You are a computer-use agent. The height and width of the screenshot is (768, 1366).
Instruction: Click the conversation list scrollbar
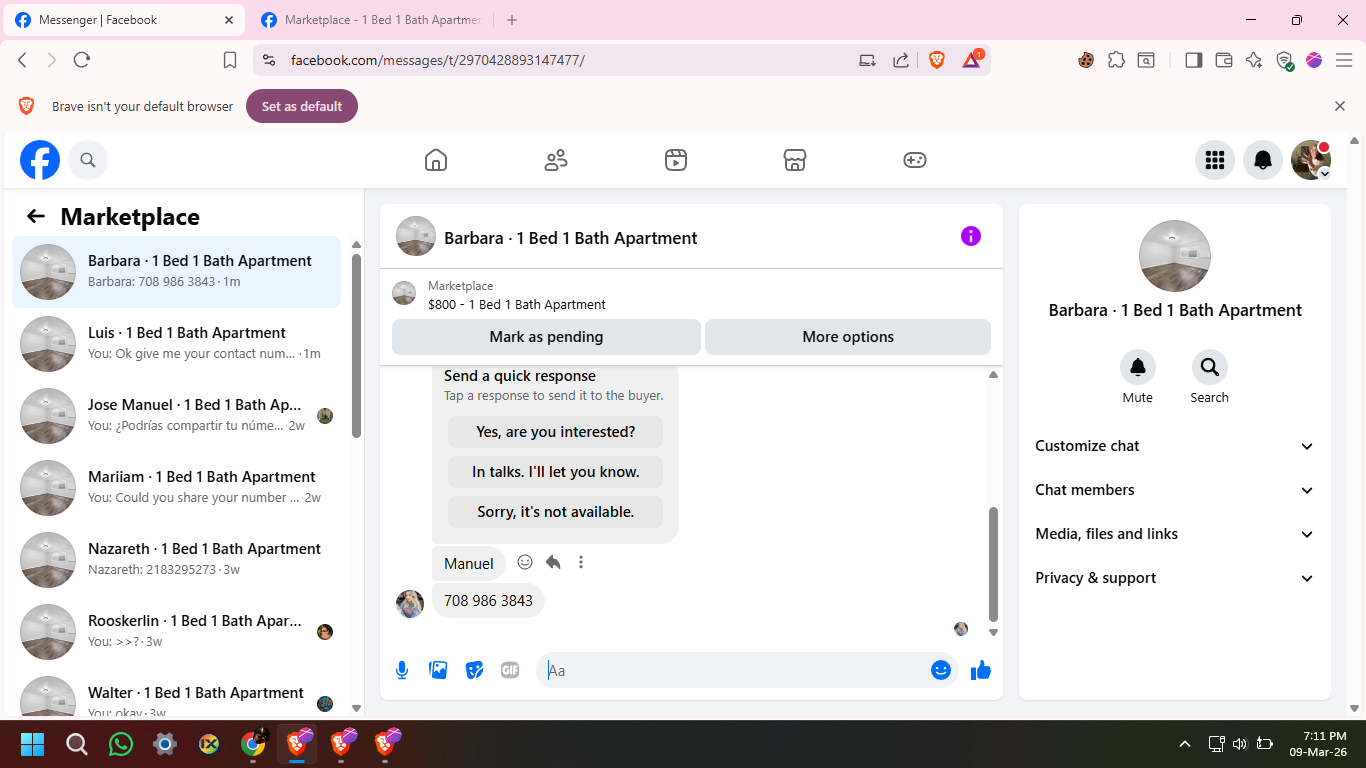(x=356, y=345)
